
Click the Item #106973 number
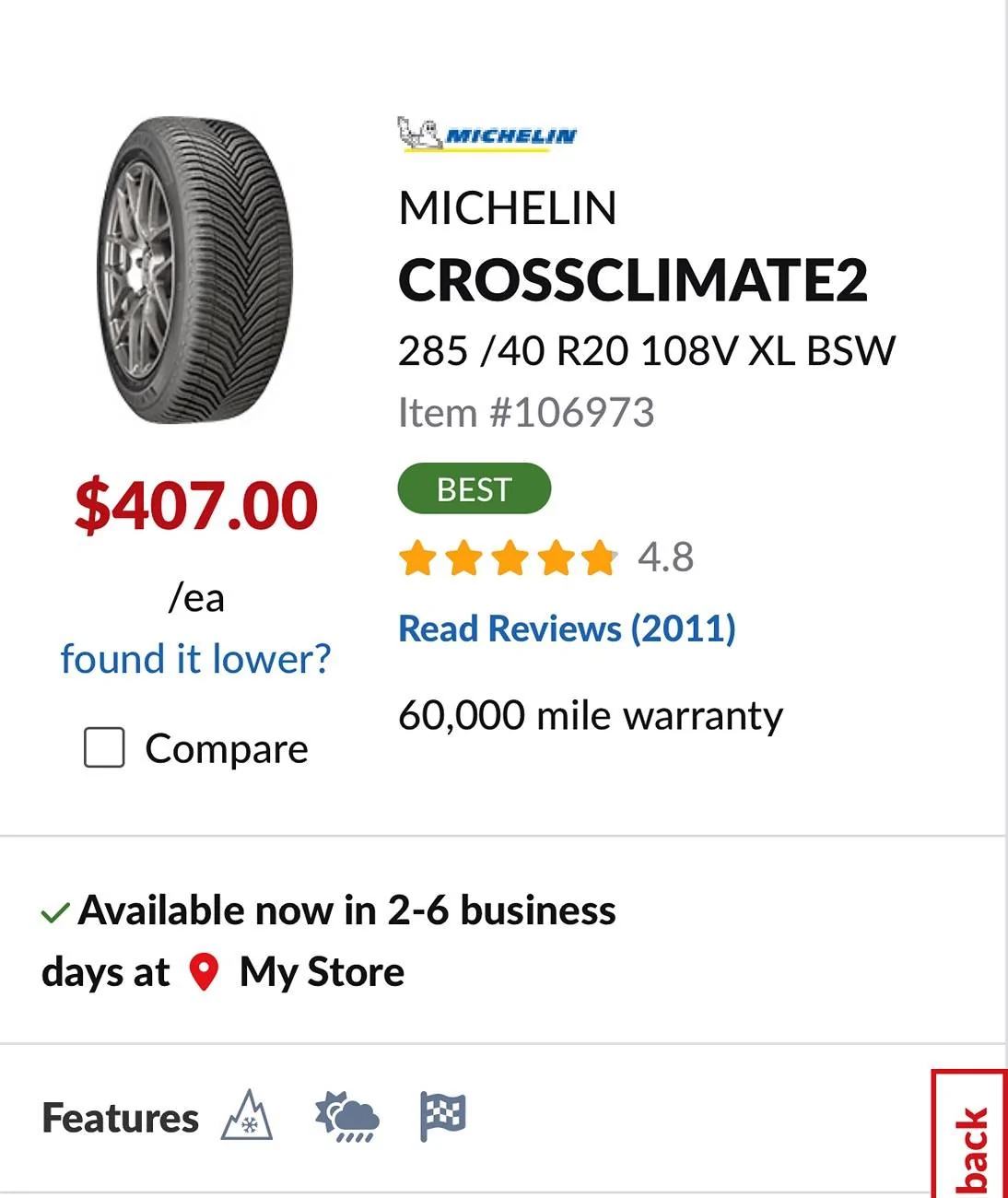coord(526,413)
